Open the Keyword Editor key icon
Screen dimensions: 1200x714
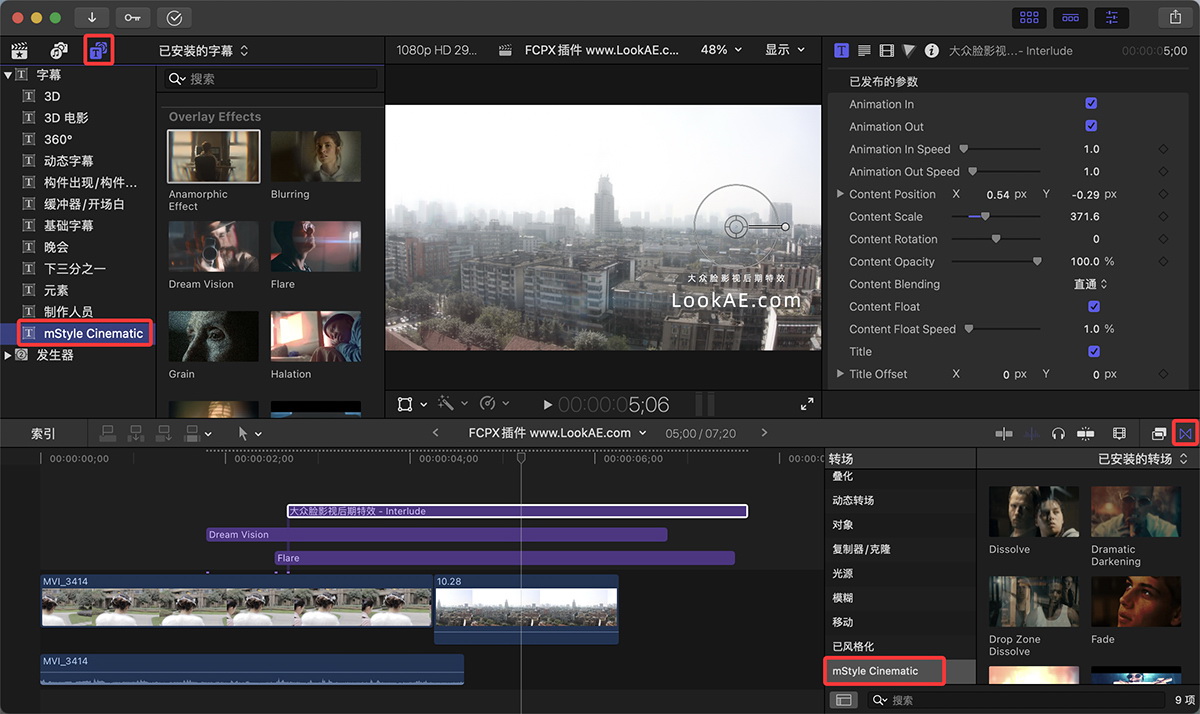(132, 17)
